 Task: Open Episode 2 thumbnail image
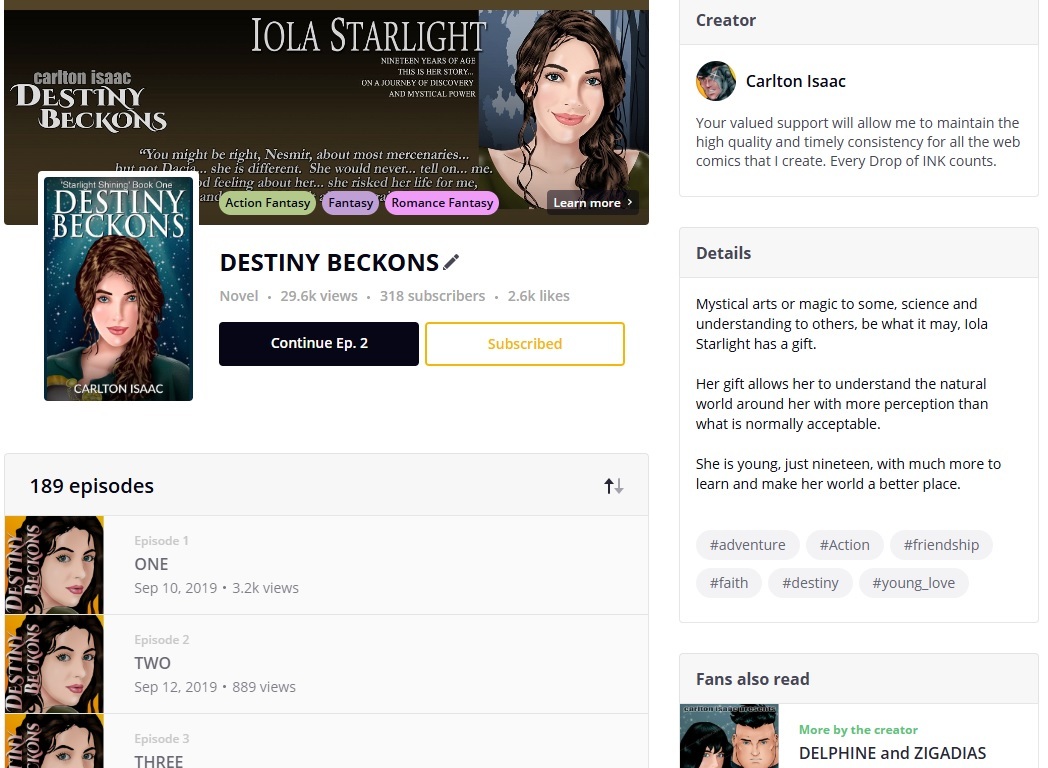coord(55,663)
